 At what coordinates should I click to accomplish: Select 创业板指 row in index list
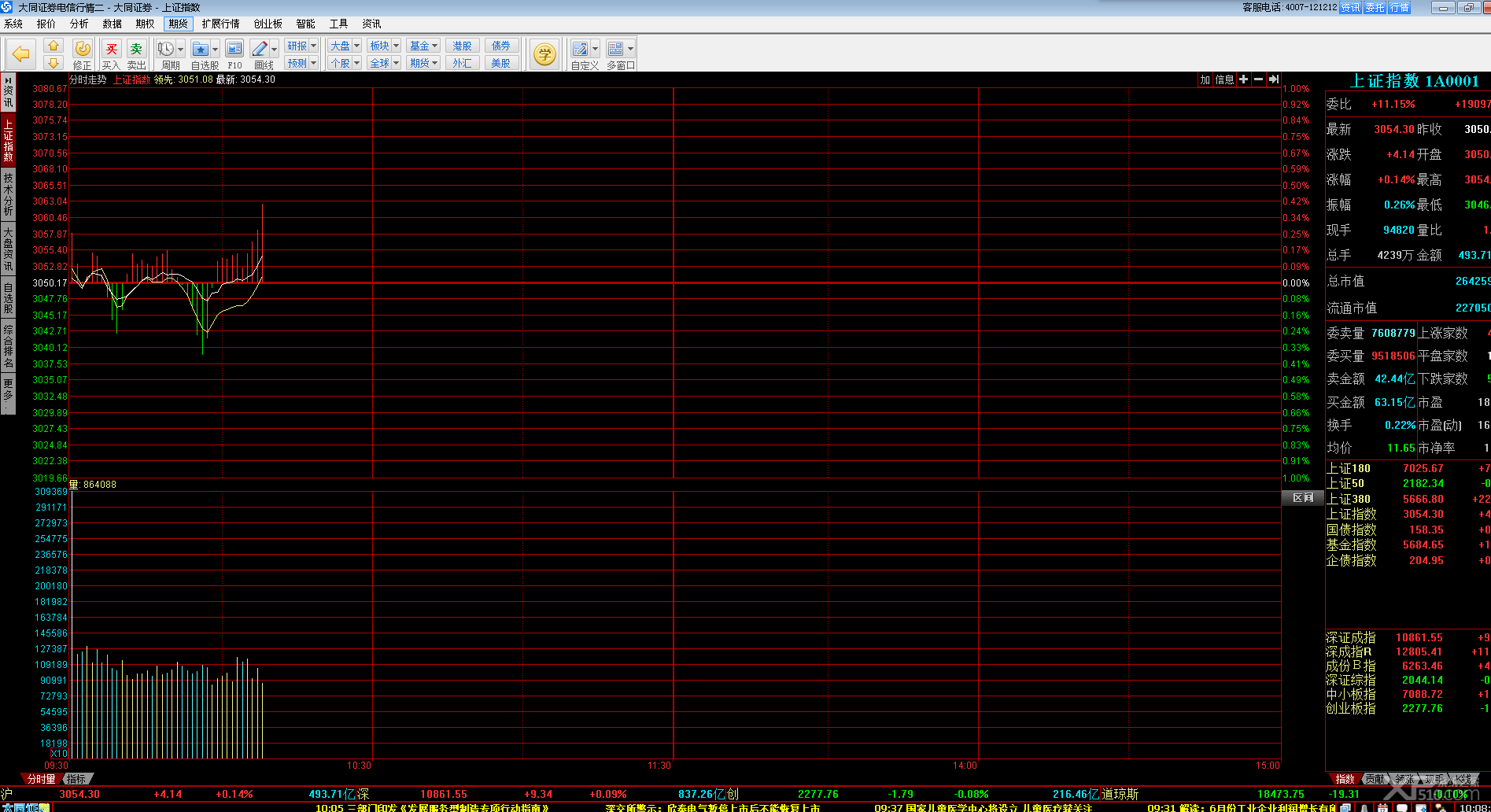(1408, 708)
